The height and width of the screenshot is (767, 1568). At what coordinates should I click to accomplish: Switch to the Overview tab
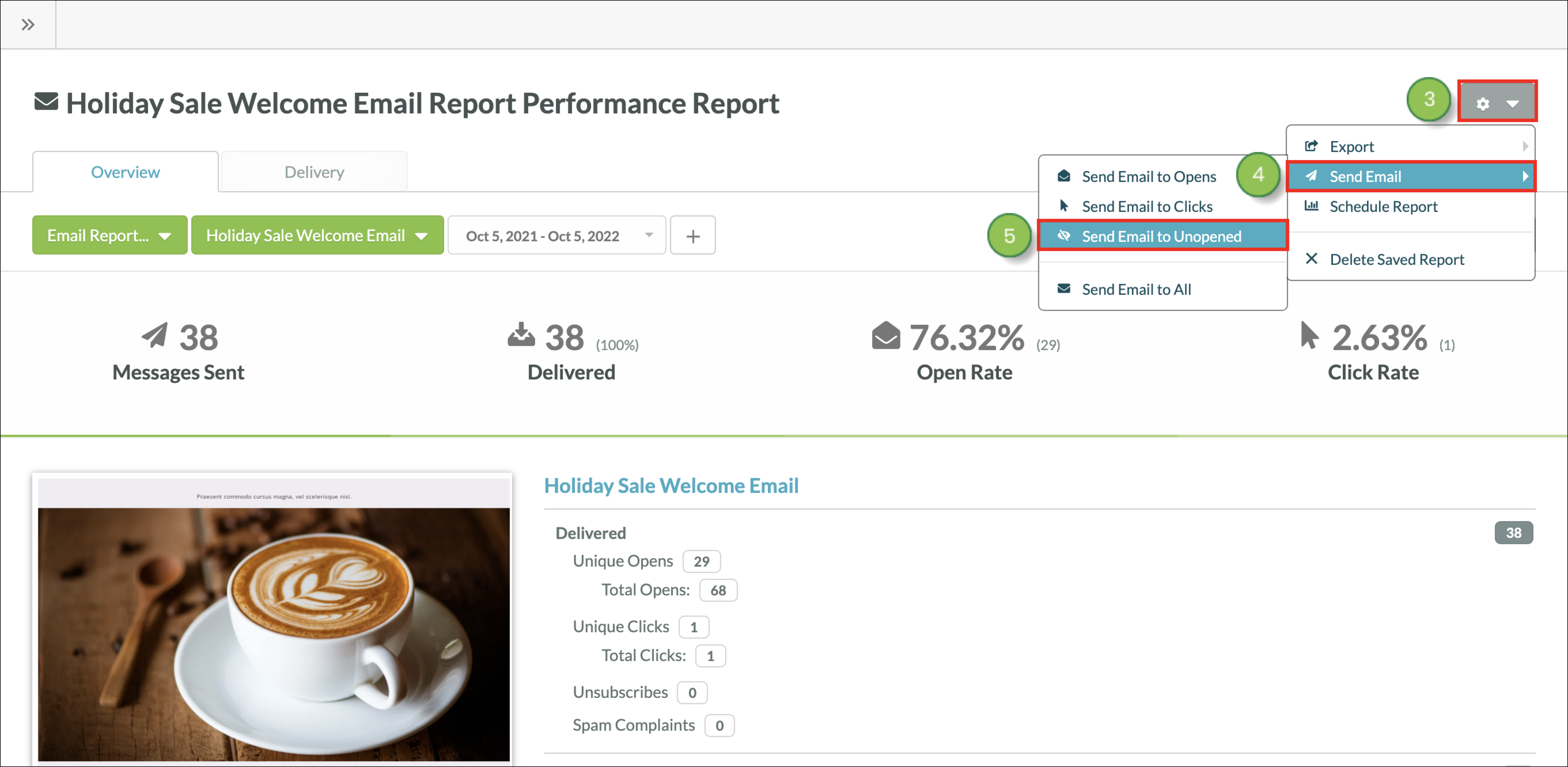125,172
